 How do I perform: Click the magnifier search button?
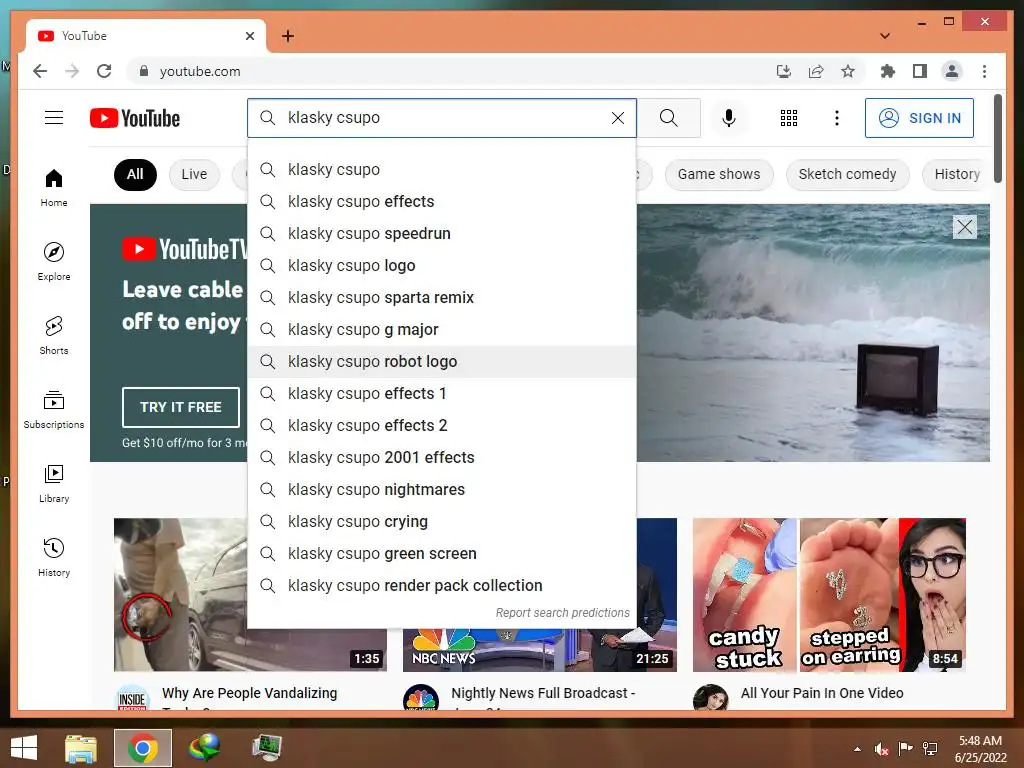pos(668,118)
